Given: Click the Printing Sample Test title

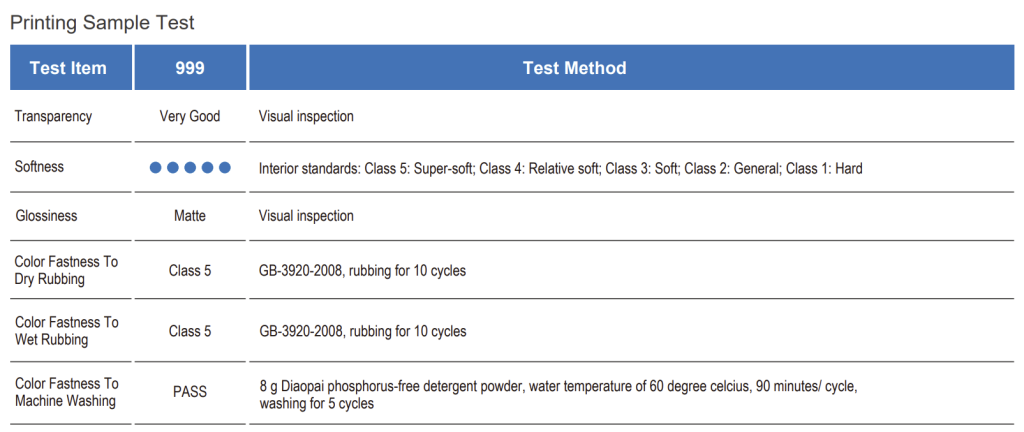Looking at the screenshot, I should [x=102, y=22].
